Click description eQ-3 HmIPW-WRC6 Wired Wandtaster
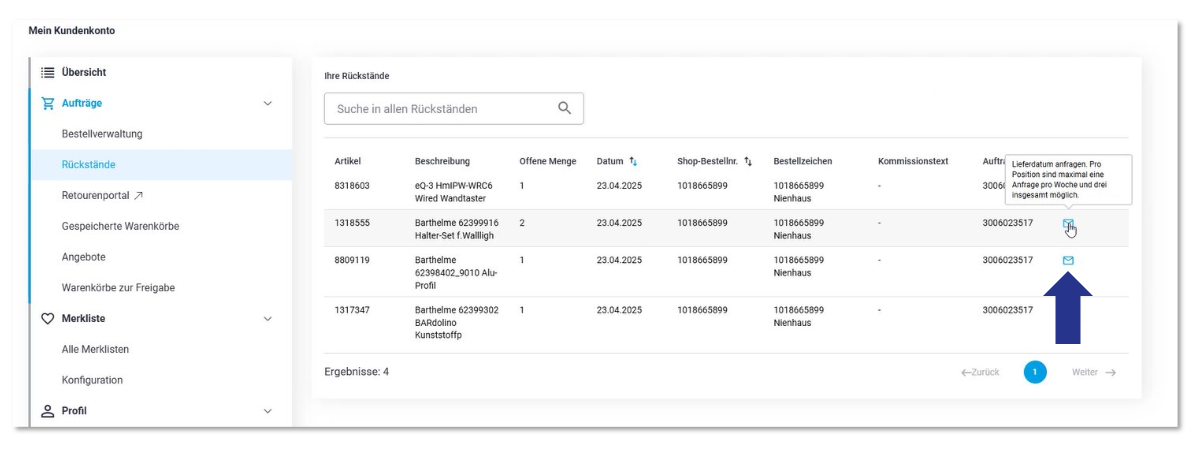Viewport: 1193px width, 449px height. point(453,192)
